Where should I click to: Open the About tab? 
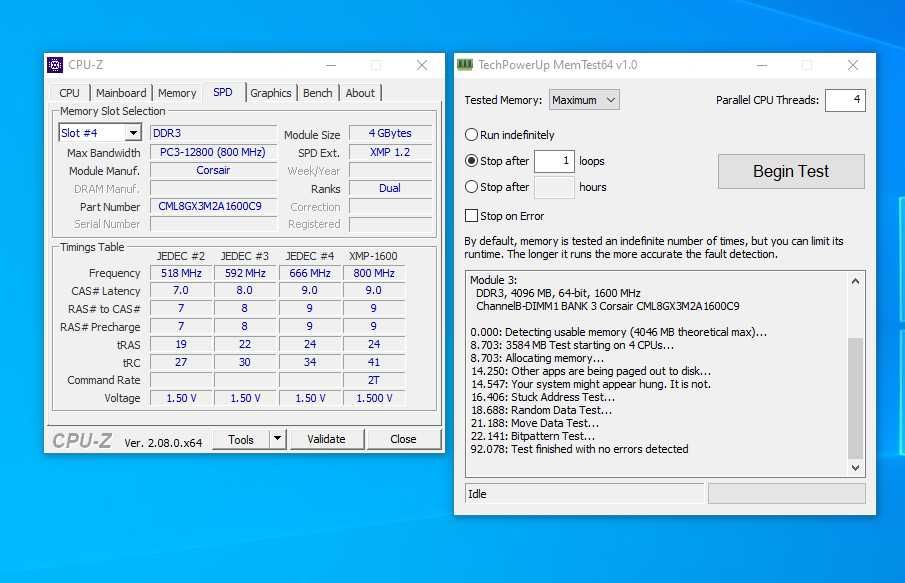[360, 93]
